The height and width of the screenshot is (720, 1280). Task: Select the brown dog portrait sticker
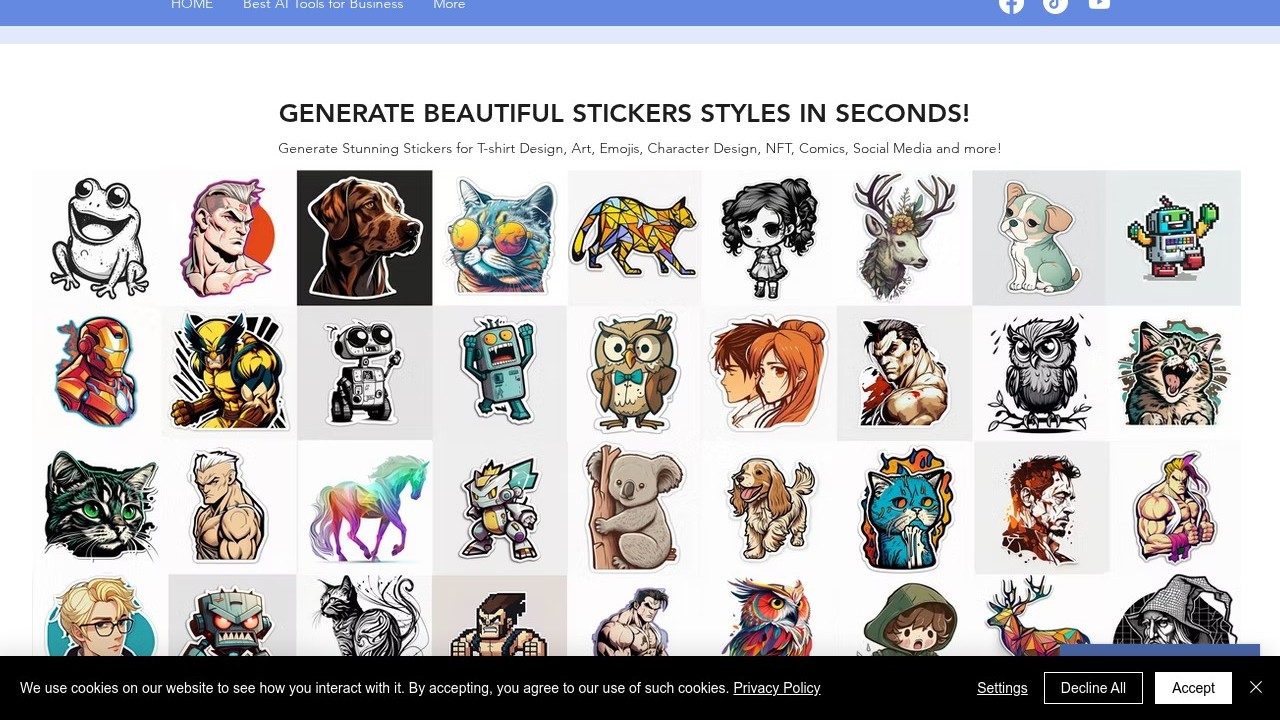(x=364, y=238)
